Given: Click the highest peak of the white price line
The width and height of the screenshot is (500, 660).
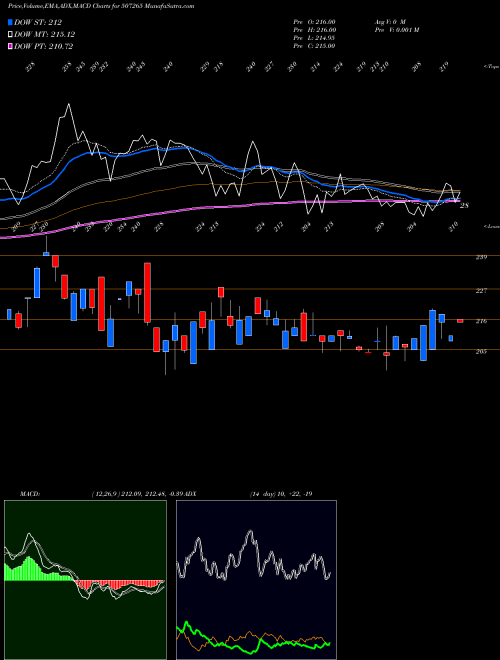Looking at the screenshot, I should [68, 105].
